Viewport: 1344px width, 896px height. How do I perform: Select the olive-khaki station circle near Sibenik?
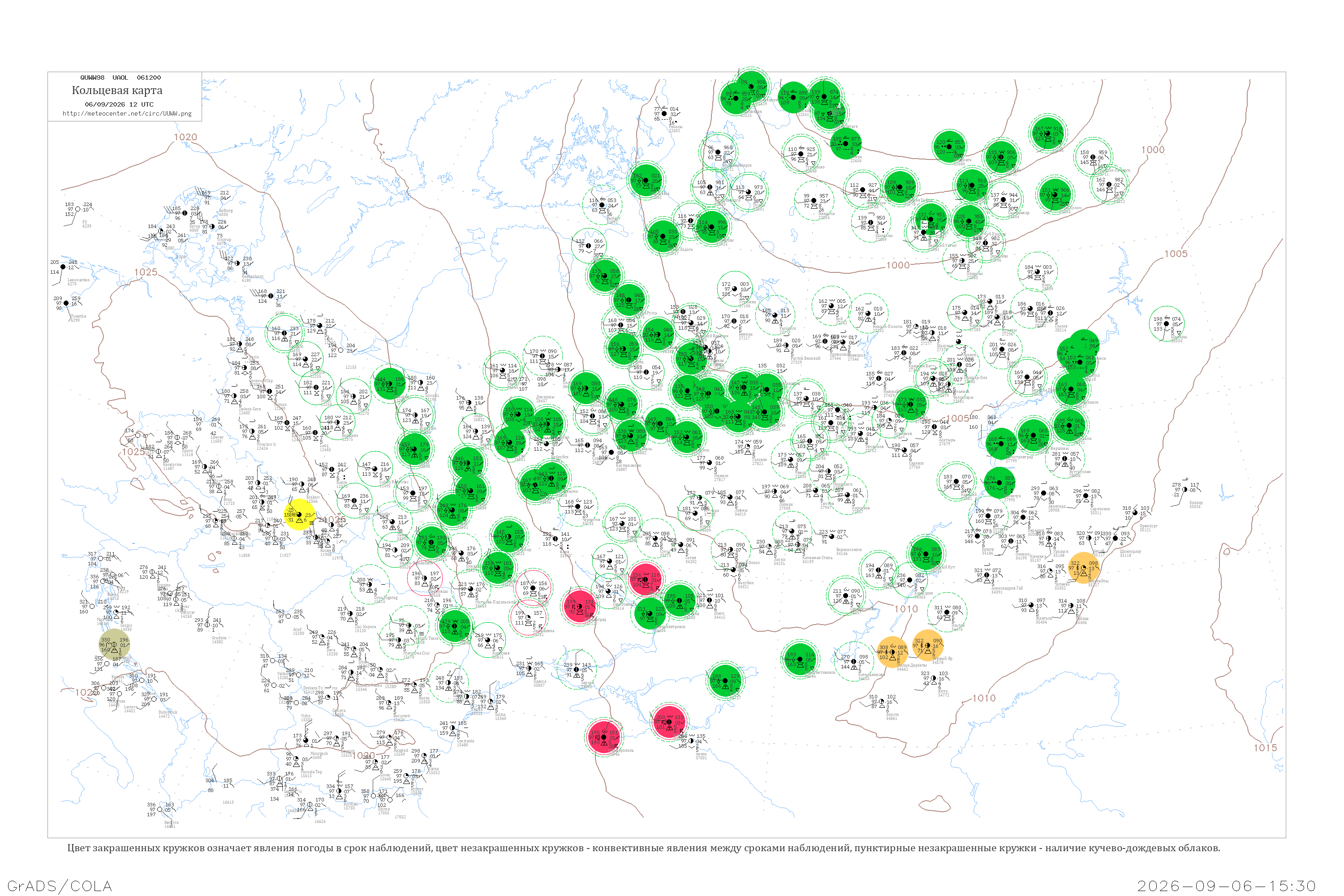(x=114, y=645)
